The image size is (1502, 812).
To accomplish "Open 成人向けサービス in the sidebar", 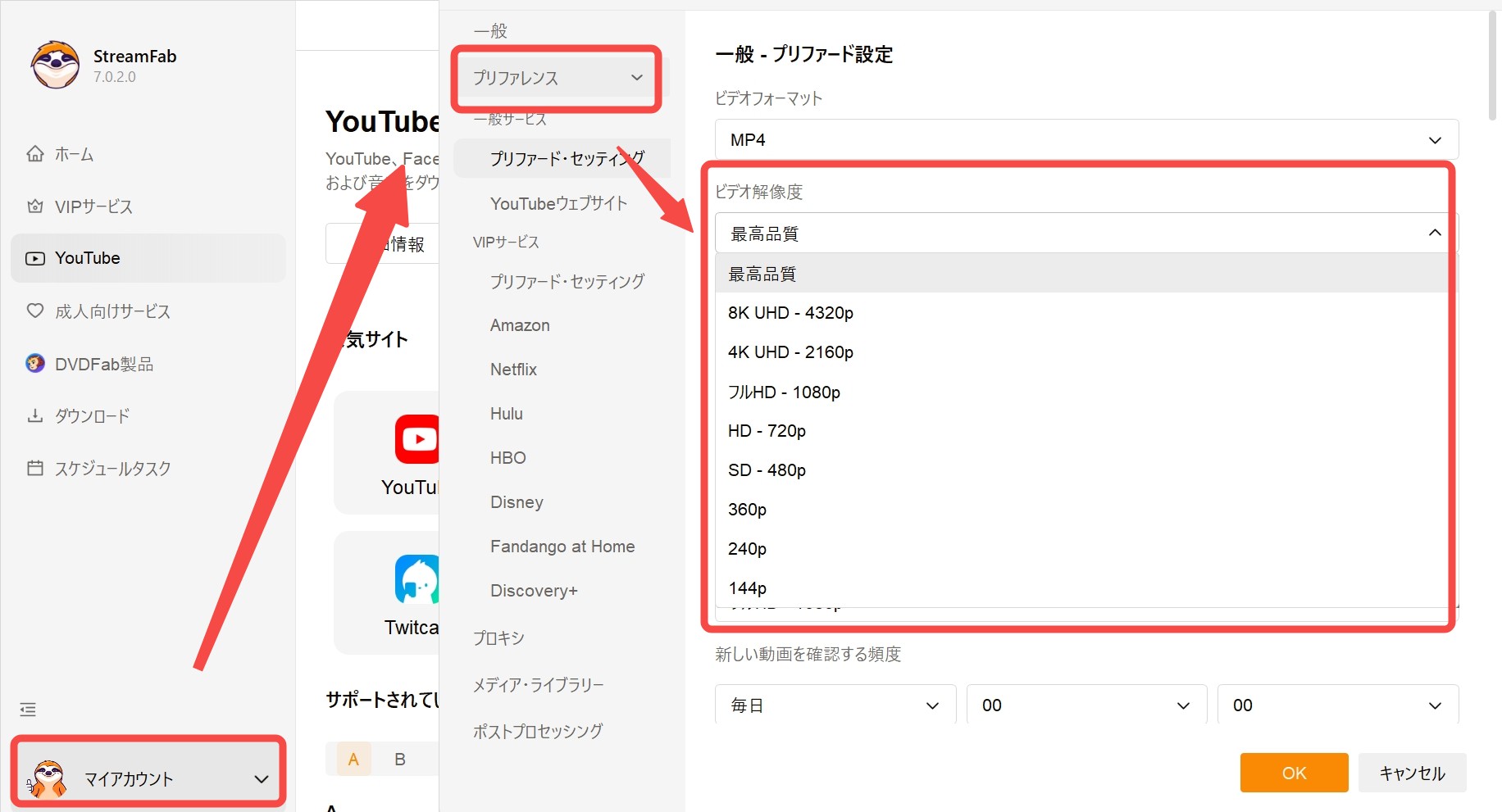I will click(148, 311).
